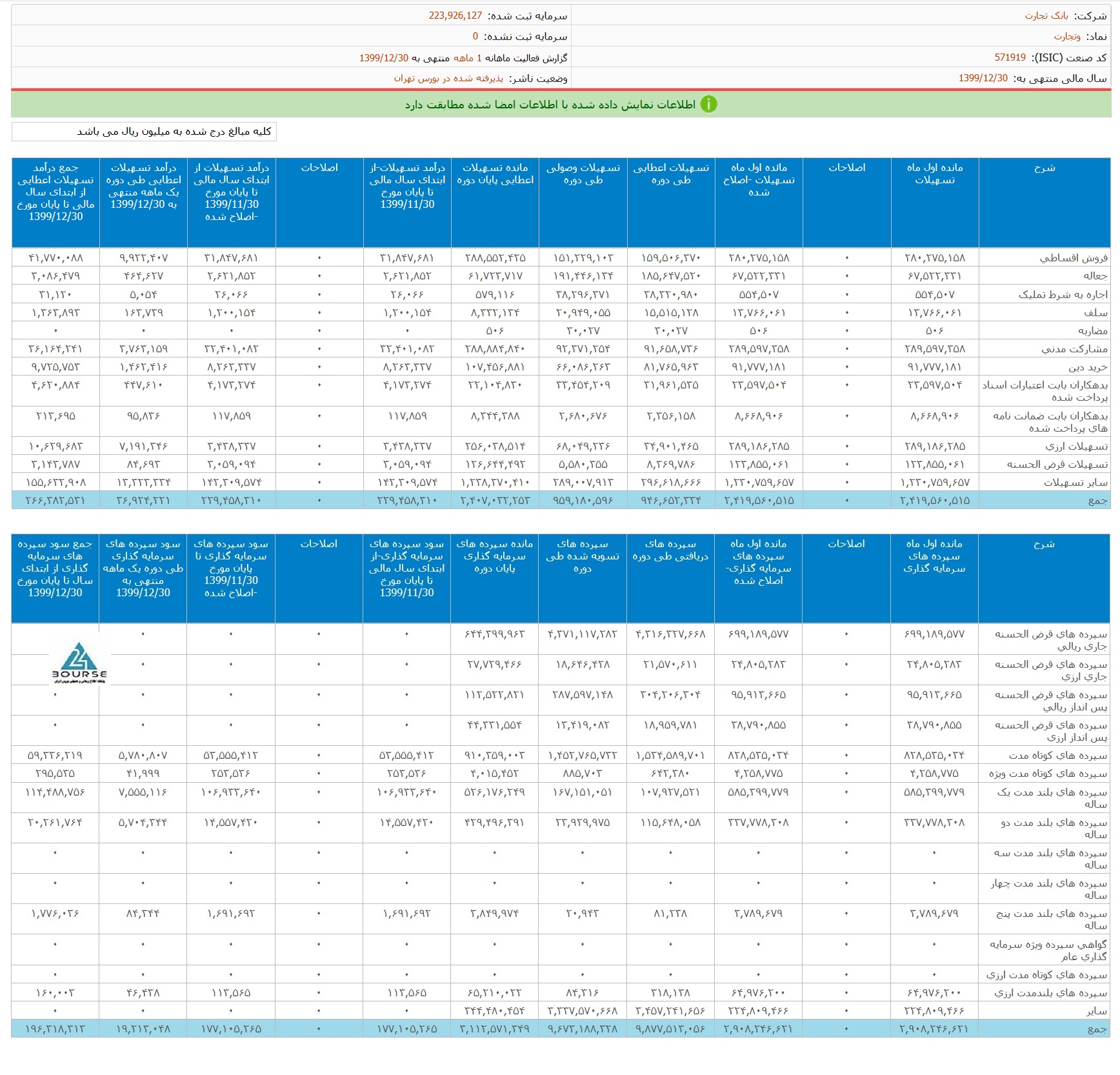The width and height of the screenshot is (1120, 1075).
Task: Click the short-term deposits interest cell ۵۹,۳۳۶,۲۱۹
Action: point(55,756)
